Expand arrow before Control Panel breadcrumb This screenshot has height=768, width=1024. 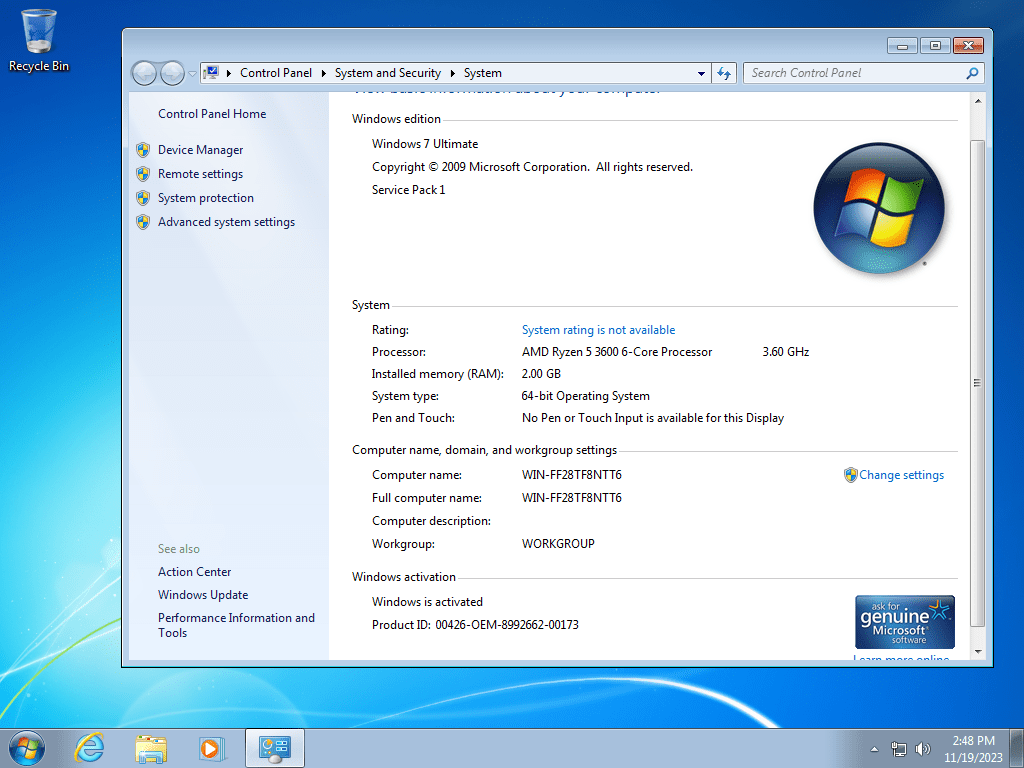point(229,73)
